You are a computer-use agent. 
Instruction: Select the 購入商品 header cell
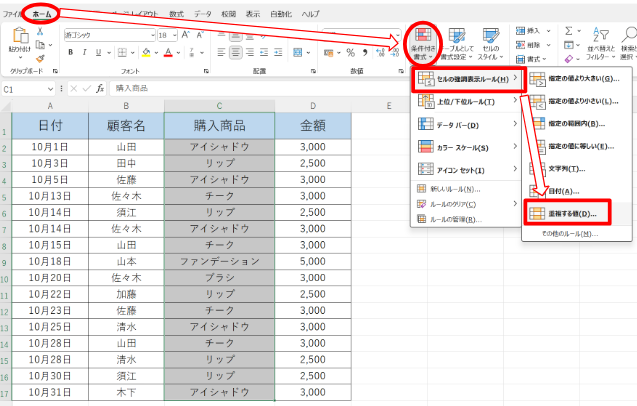[219, 125]
